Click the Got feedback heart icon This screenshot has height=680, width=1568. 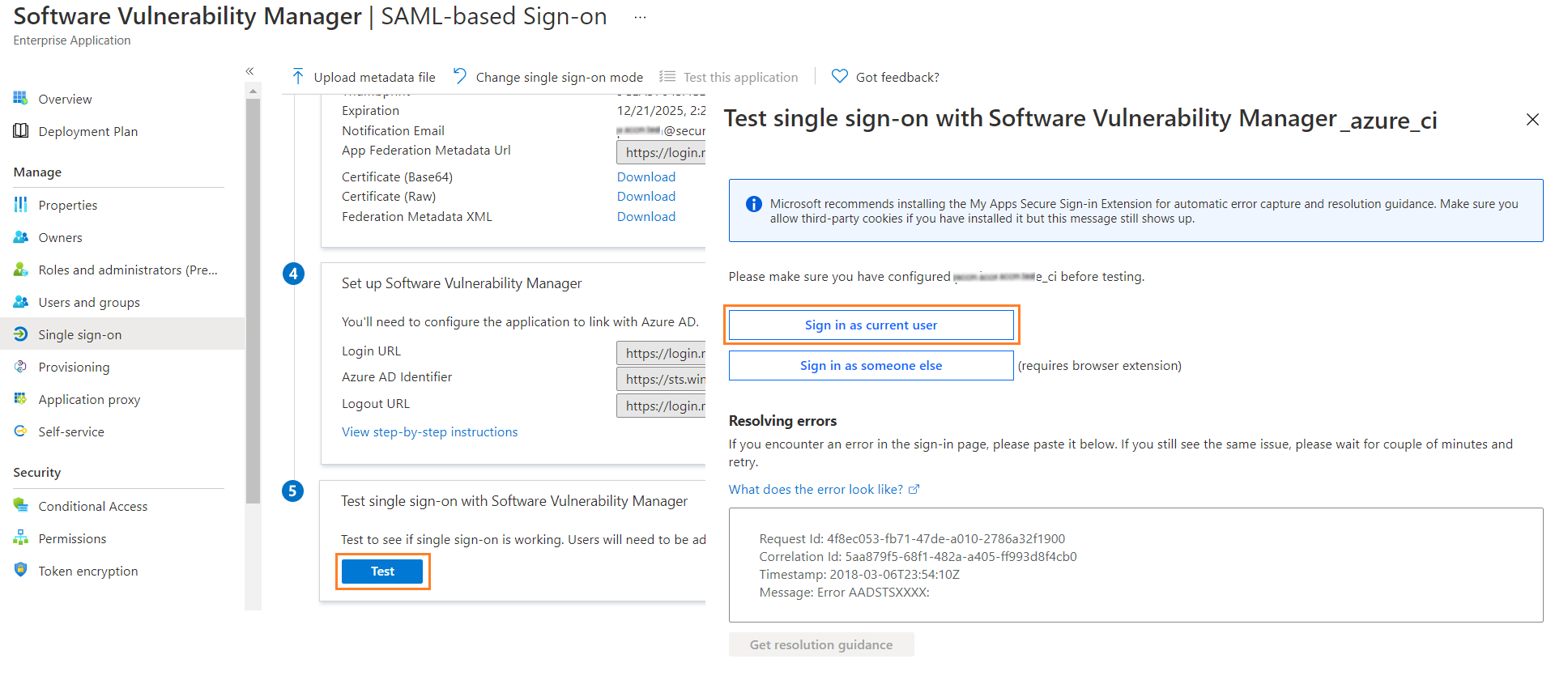pyautogui.click(x=840, y=76)
